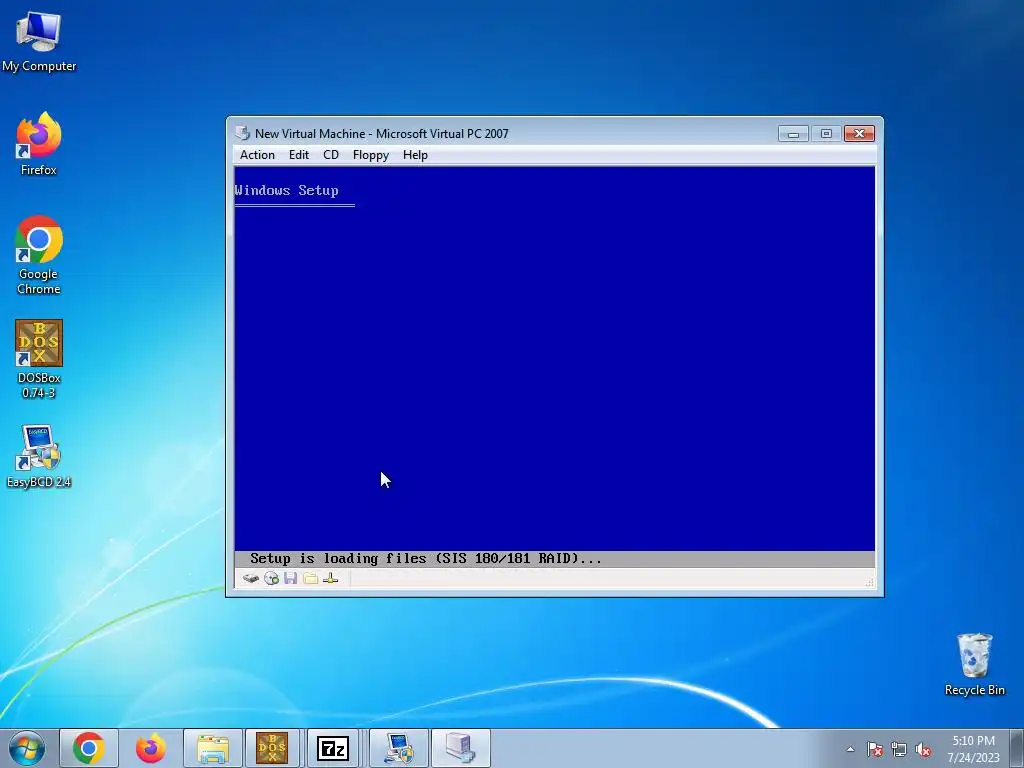This screenshot has width=1024, height=768.
Task: Launch Chrome from the taskbar
Action: click(x=89, y=748)
